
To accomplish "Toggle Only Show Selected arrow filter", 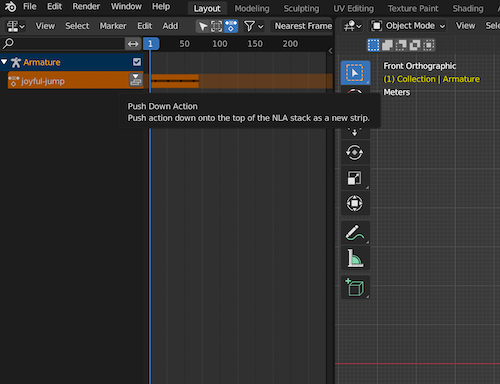I will pos(202,26).
